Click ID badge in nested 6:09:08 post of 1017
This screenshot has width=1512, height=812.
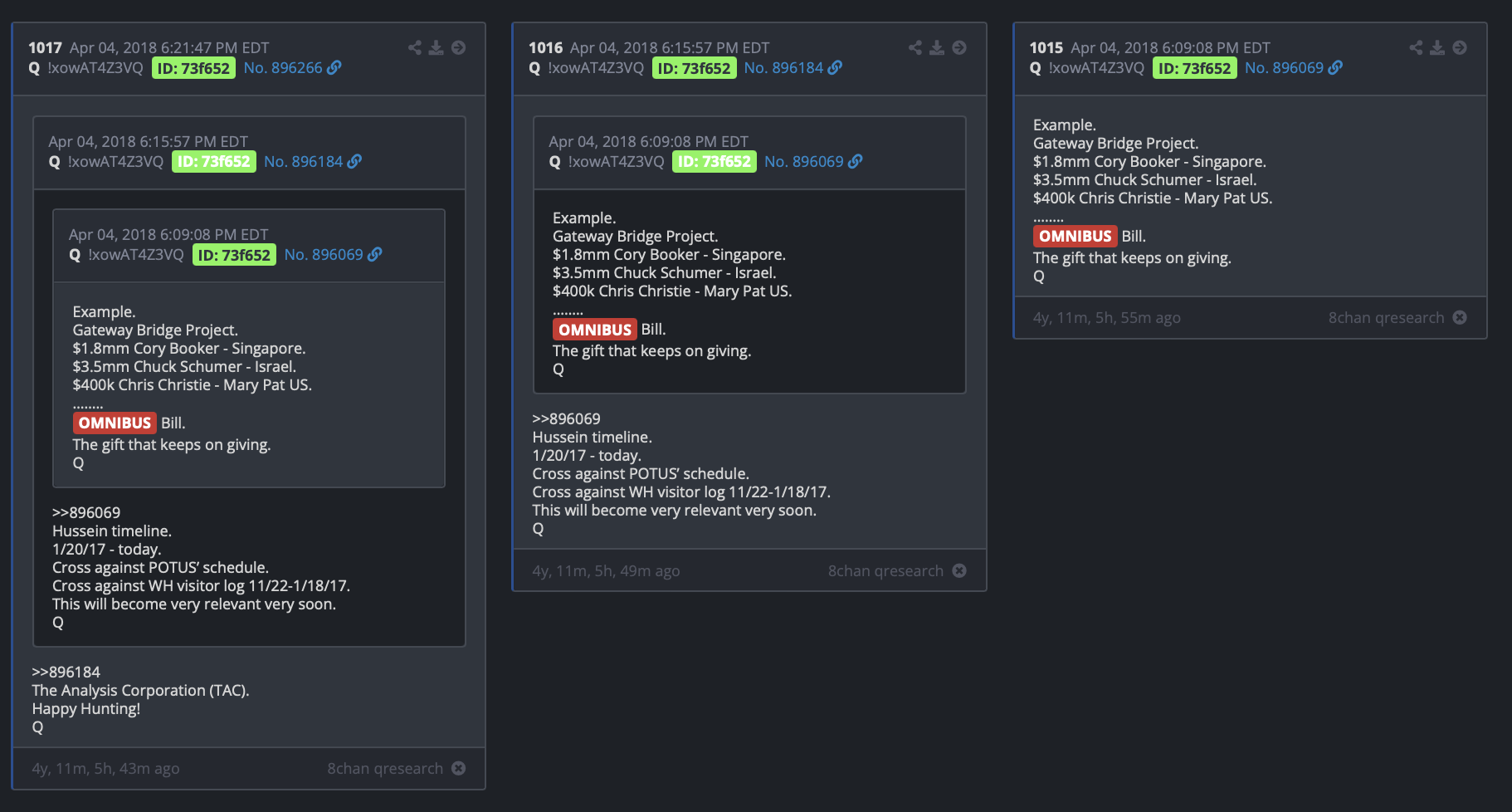point(234,255)
